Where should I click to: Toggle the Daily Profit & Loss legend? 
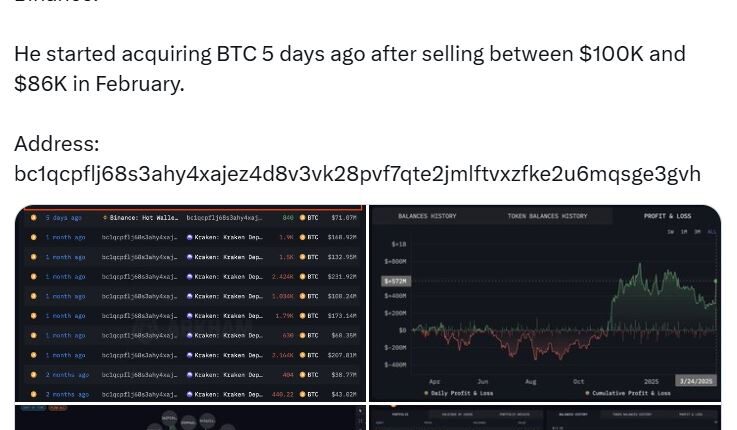(x=459, y=393)
